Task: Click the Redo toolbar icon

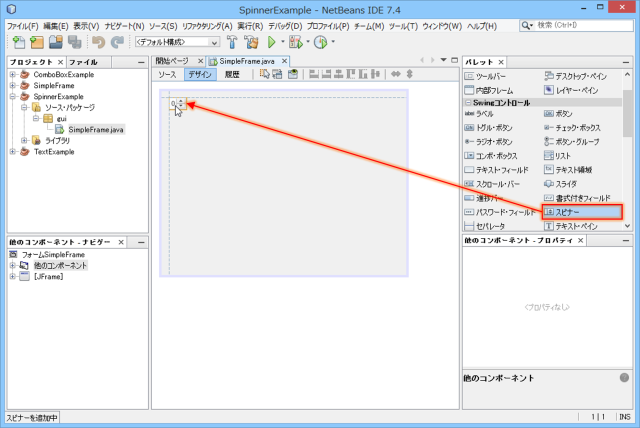Action: click(118, 42)
